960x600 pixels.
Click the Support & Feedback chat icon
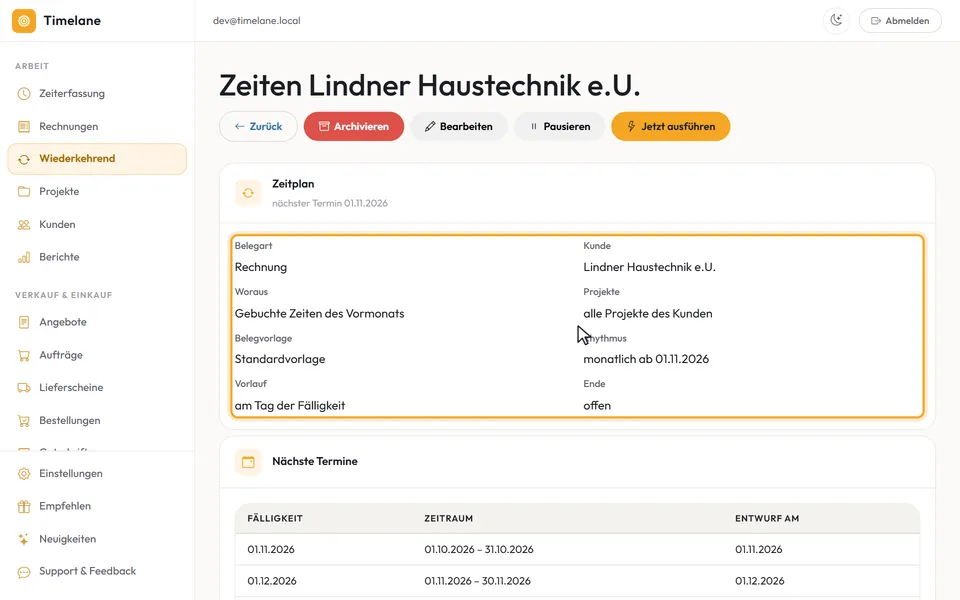tap(24, 572)
